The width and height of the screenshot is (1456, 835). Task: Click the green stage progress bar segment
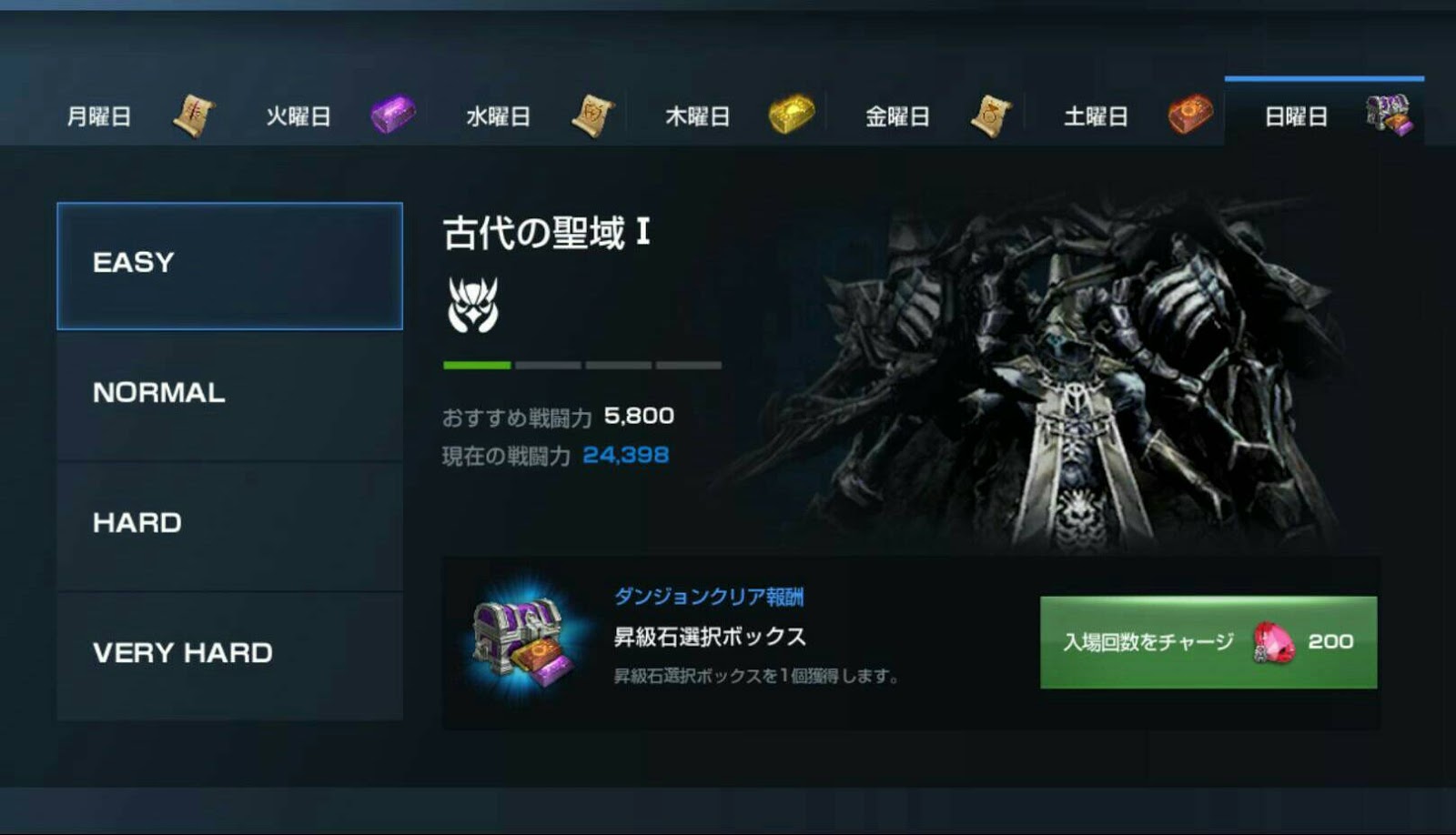(477, 365)
